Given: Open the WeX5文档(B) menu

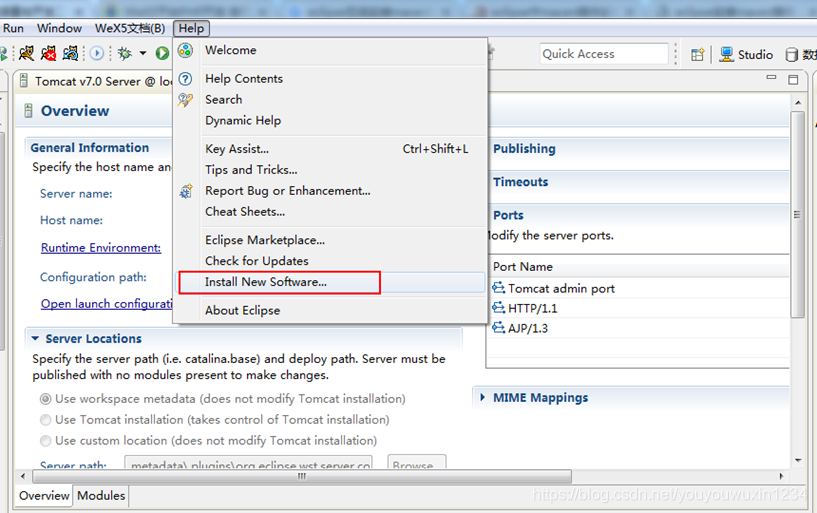Looking at the screenshot, I should click(x=130, y=28).
